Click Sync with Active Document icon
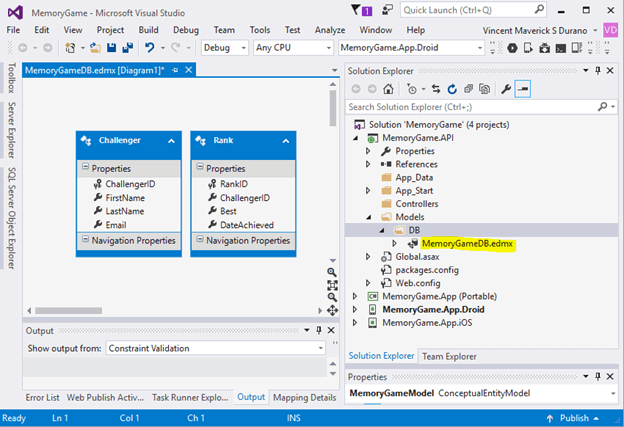 point(436,89)
